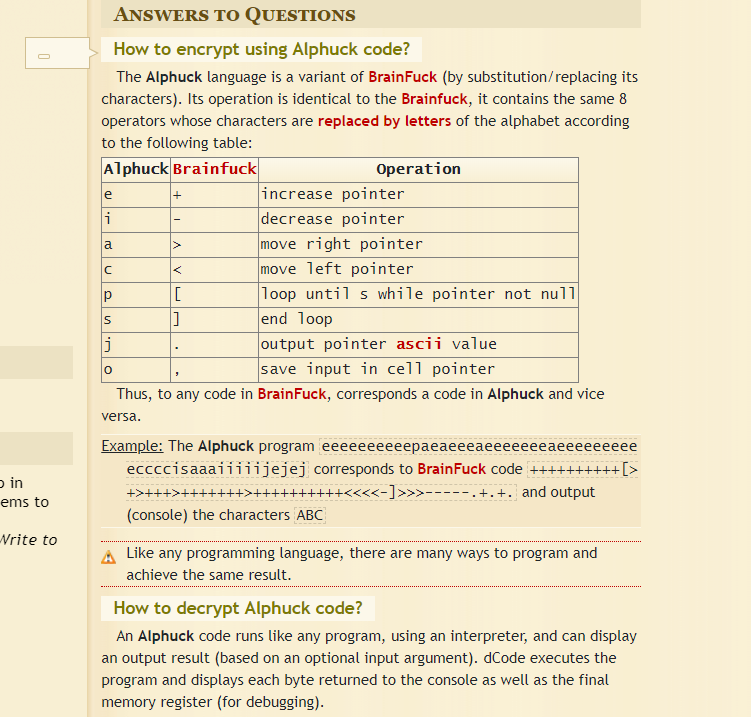Click table cell 'end loop'
Viewport: 751px width, 717px height.
pos(419,319)
